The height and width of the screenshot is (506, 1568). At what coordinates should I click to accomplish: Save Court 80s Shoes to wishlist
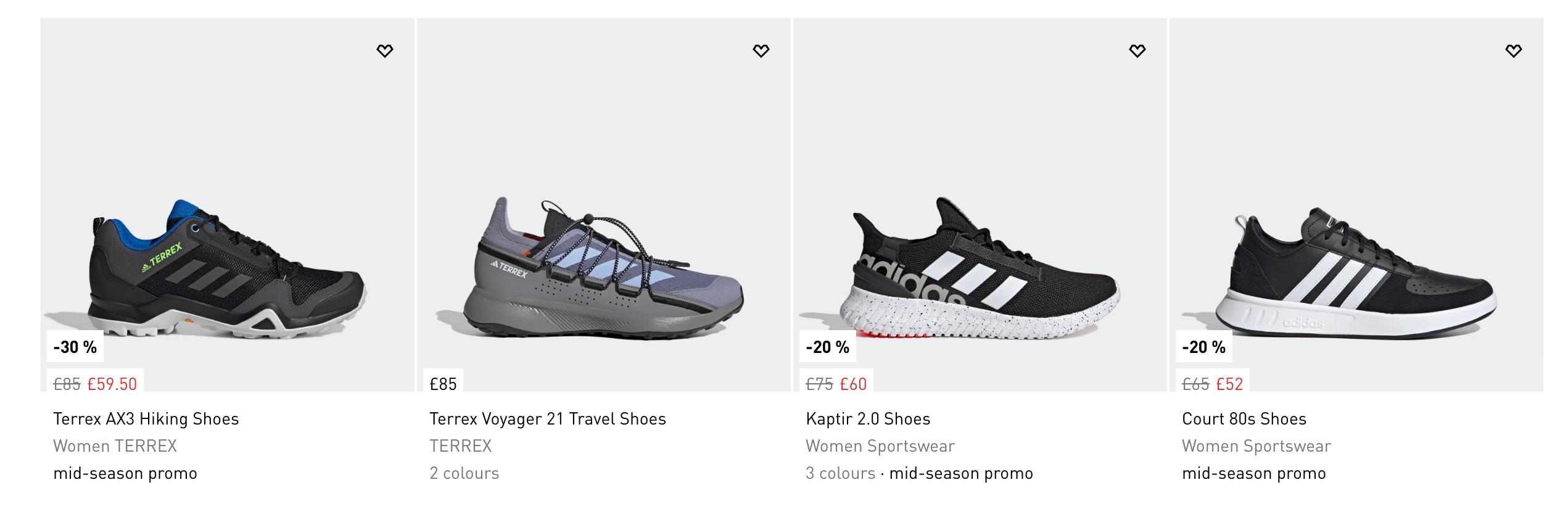coord(1513,51)
